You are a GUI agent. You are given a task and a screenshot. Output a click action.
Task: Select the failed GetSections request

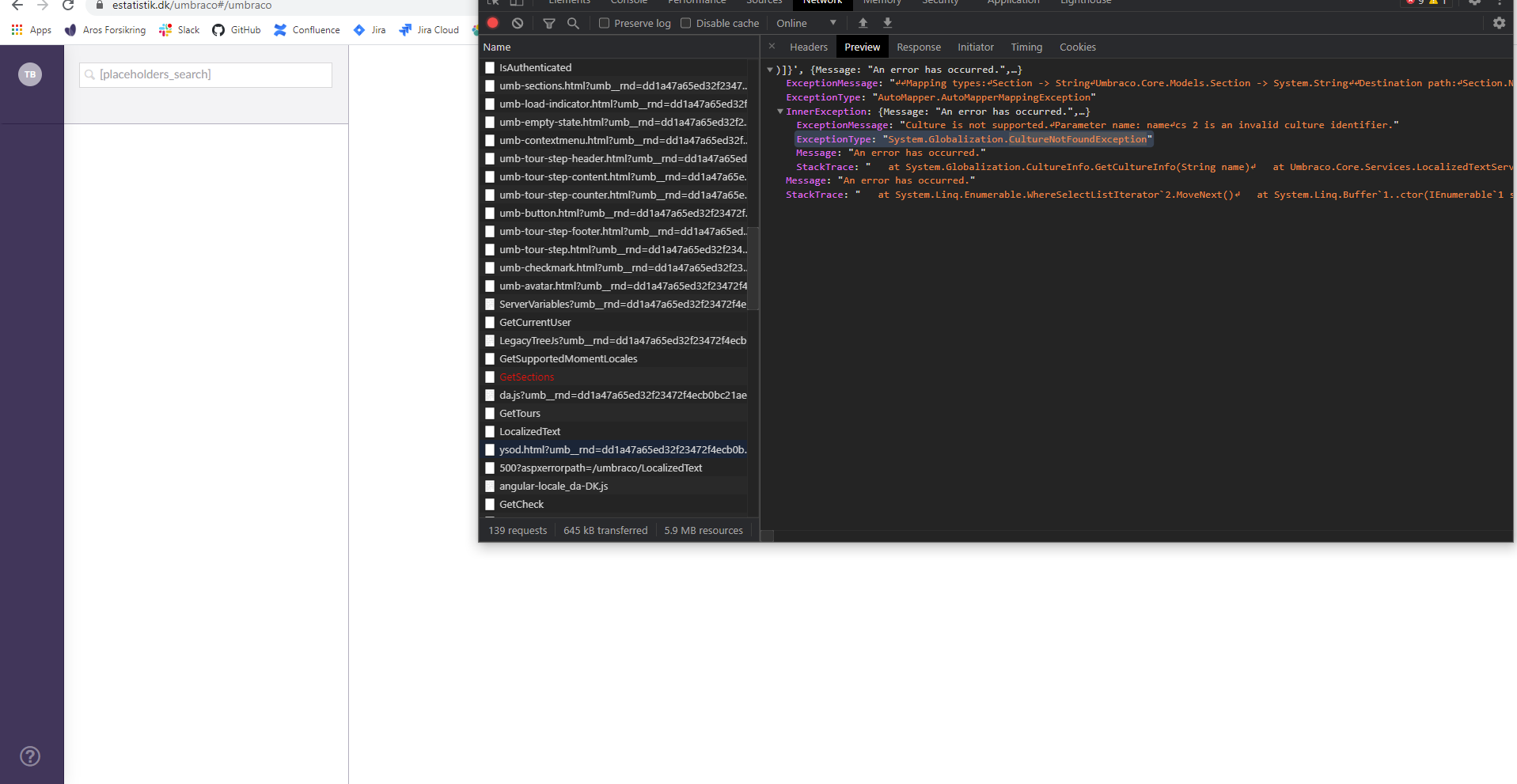527,377
